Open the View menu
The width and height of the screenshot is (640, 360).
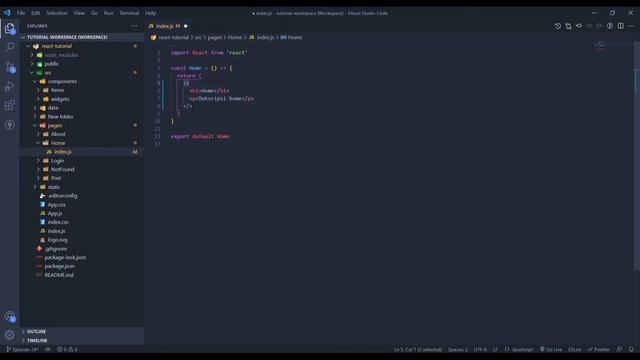pyautogui.click(x=79, y=13)
